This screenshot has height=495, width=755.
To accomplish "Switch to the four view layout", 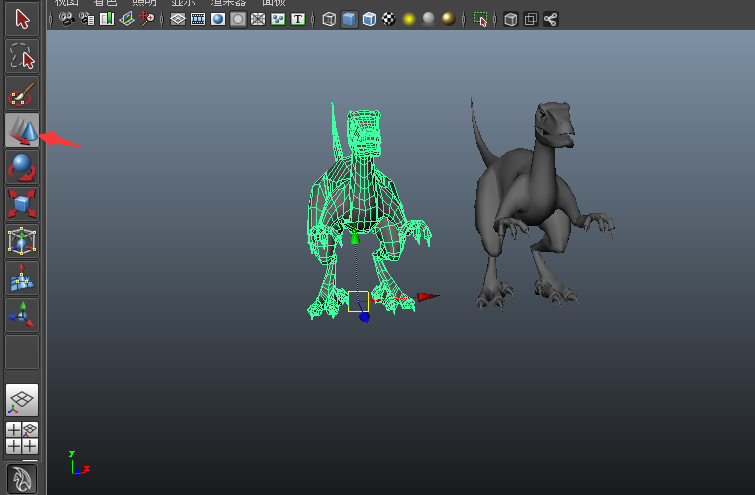I will click(22, 438).
